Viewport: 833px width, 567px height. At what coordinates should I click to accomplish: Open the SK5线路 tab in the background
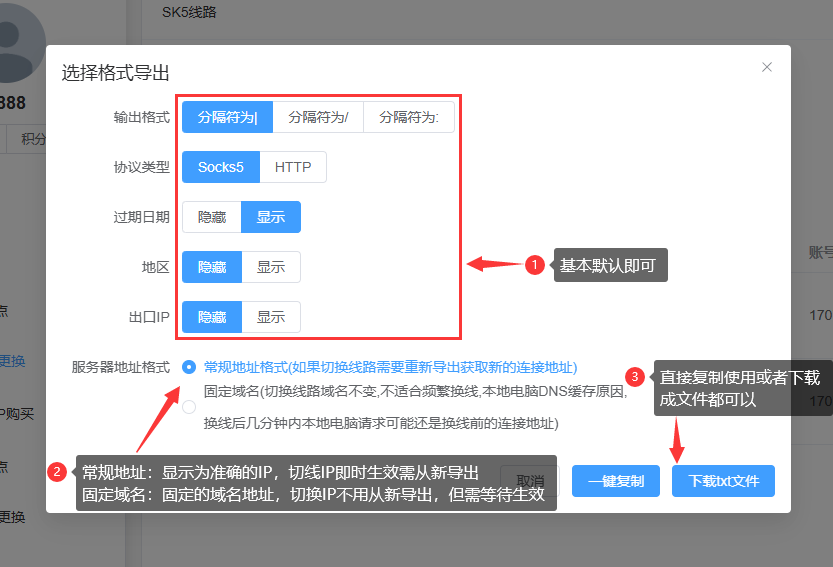tap(189, 13)
